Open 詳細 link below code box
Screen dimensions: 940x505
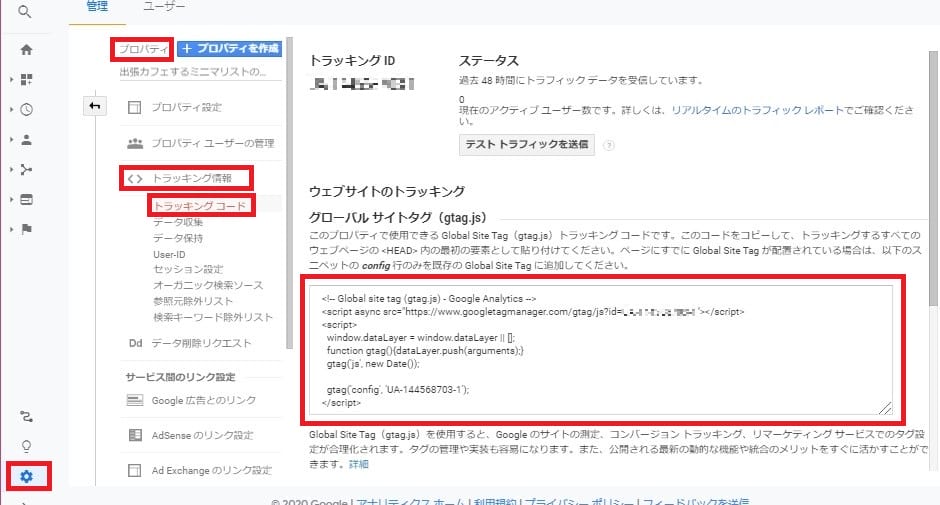tap(358, 464)
